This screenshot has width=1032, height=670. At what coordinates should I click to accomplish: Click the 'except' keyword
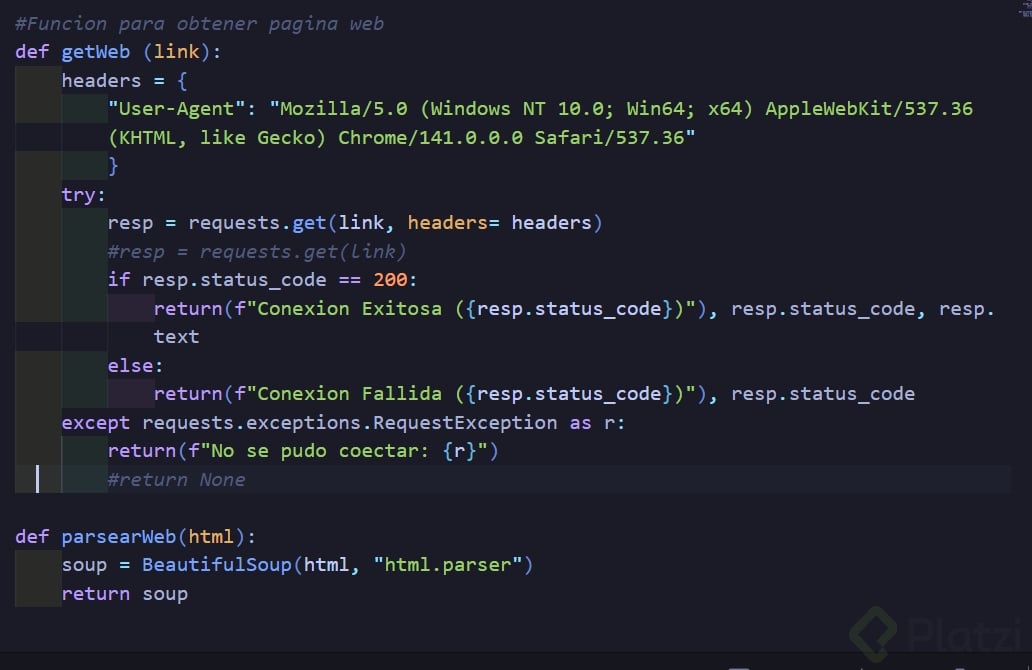95,423
